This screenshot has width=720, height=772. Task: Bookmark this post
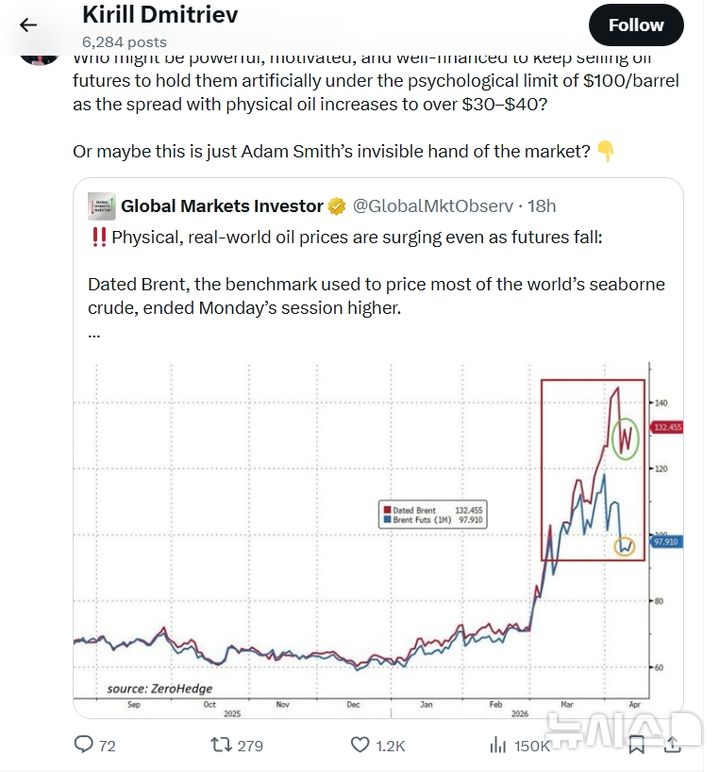pos(636,744)
